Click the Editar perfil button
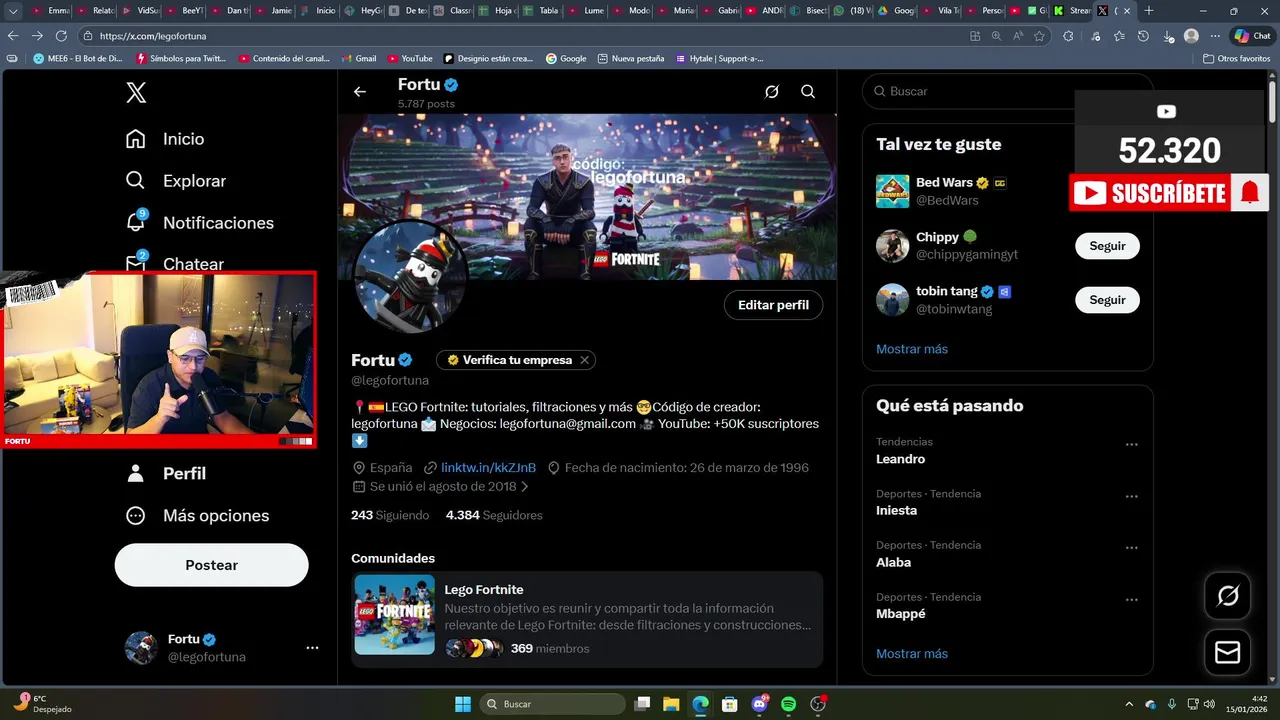This screenshot has height=720, width=1280. tap(773, 305)
